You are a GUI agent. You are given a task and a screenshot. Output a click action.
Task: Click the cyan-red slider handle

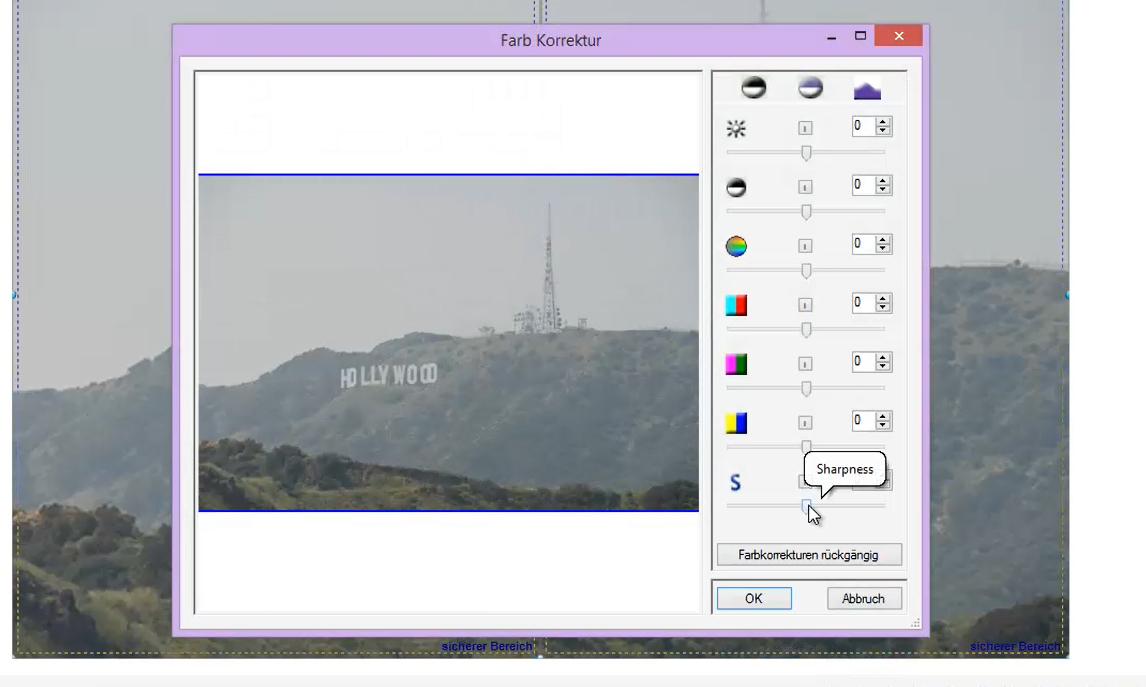click(806, 330)
